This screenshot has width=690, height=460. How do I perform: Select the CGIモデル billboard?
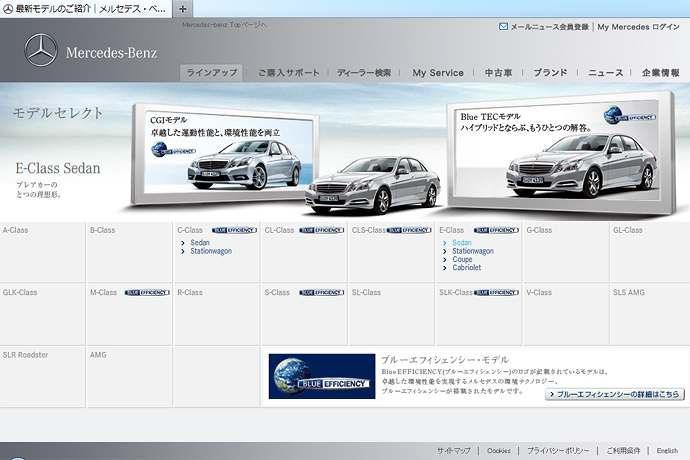[x=225, y=154]
